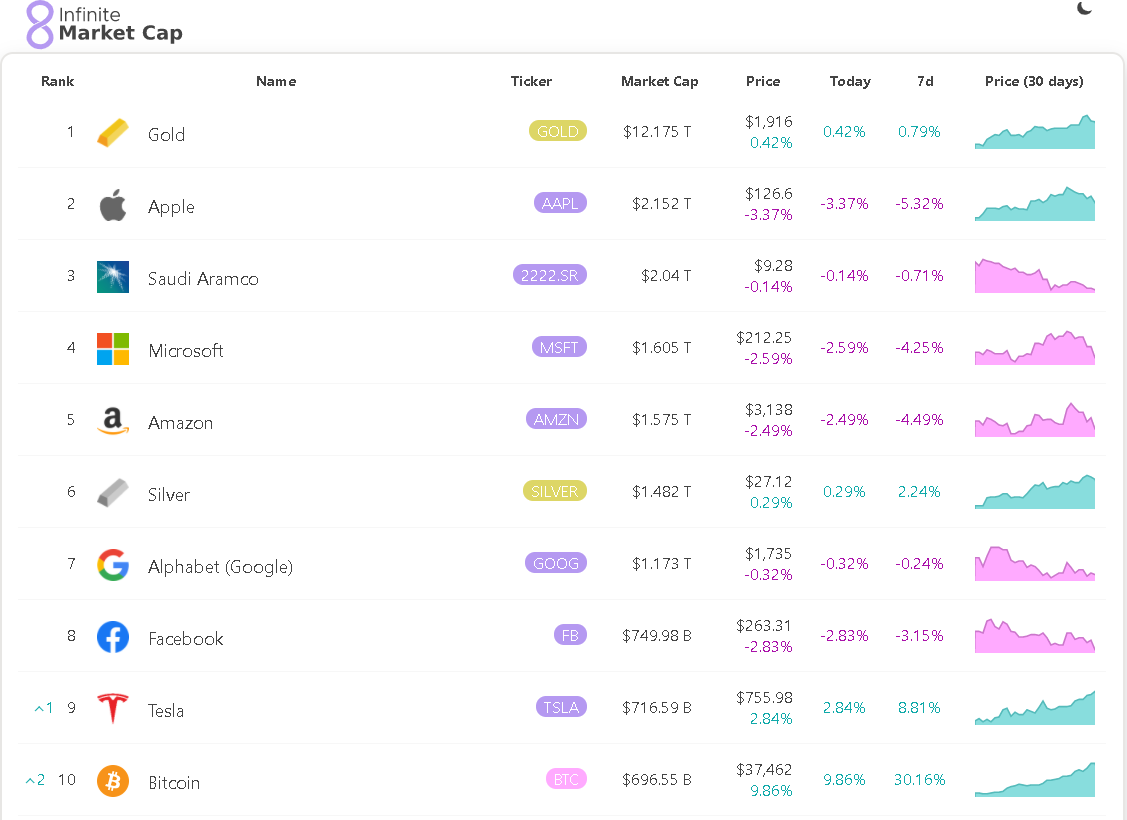The image size is (1127, 820).
Task: Open the FB ticker badge
Action: pos(571,635)
